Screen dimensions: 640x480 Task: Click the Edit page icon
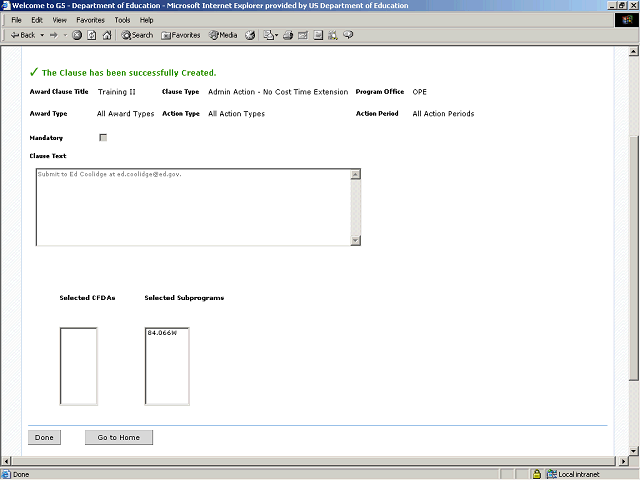[x=303, y=35]
